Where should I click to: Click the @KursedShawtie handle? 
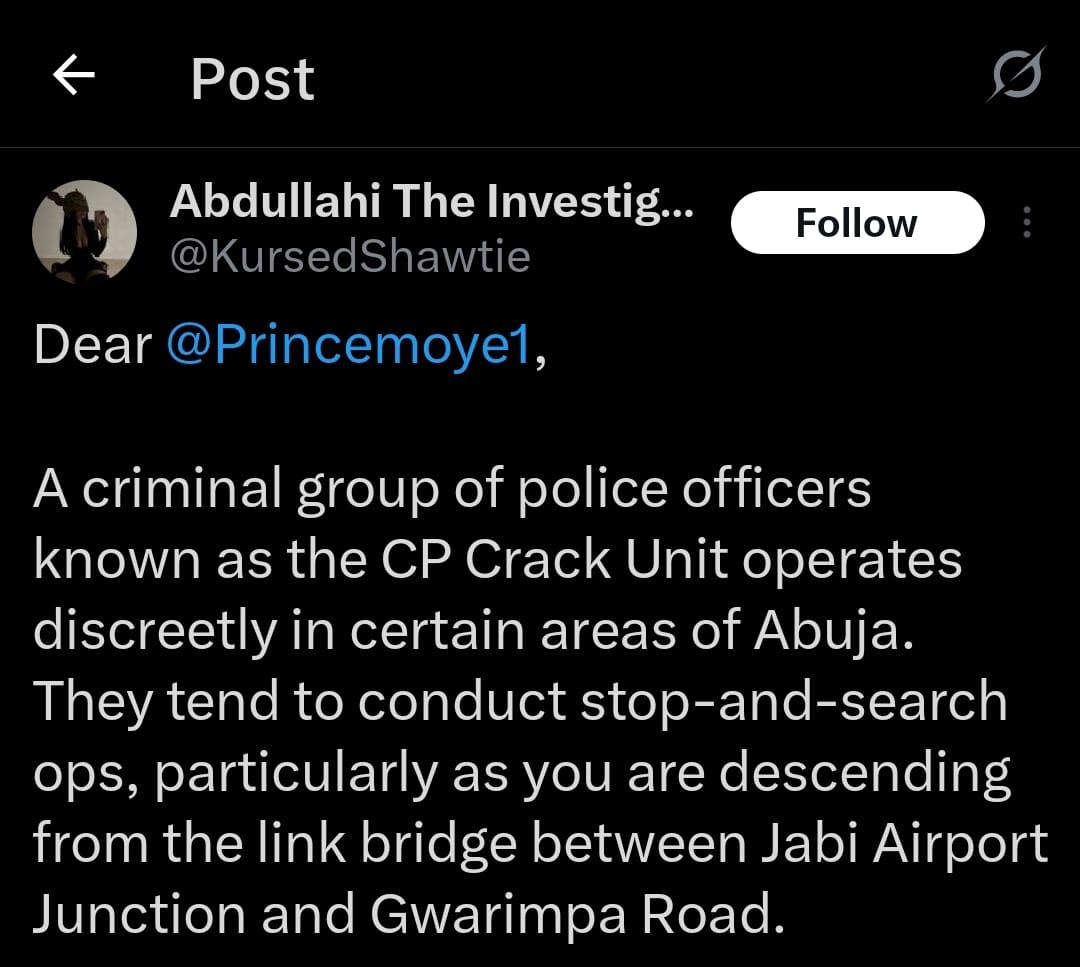(x=350, y=256)
